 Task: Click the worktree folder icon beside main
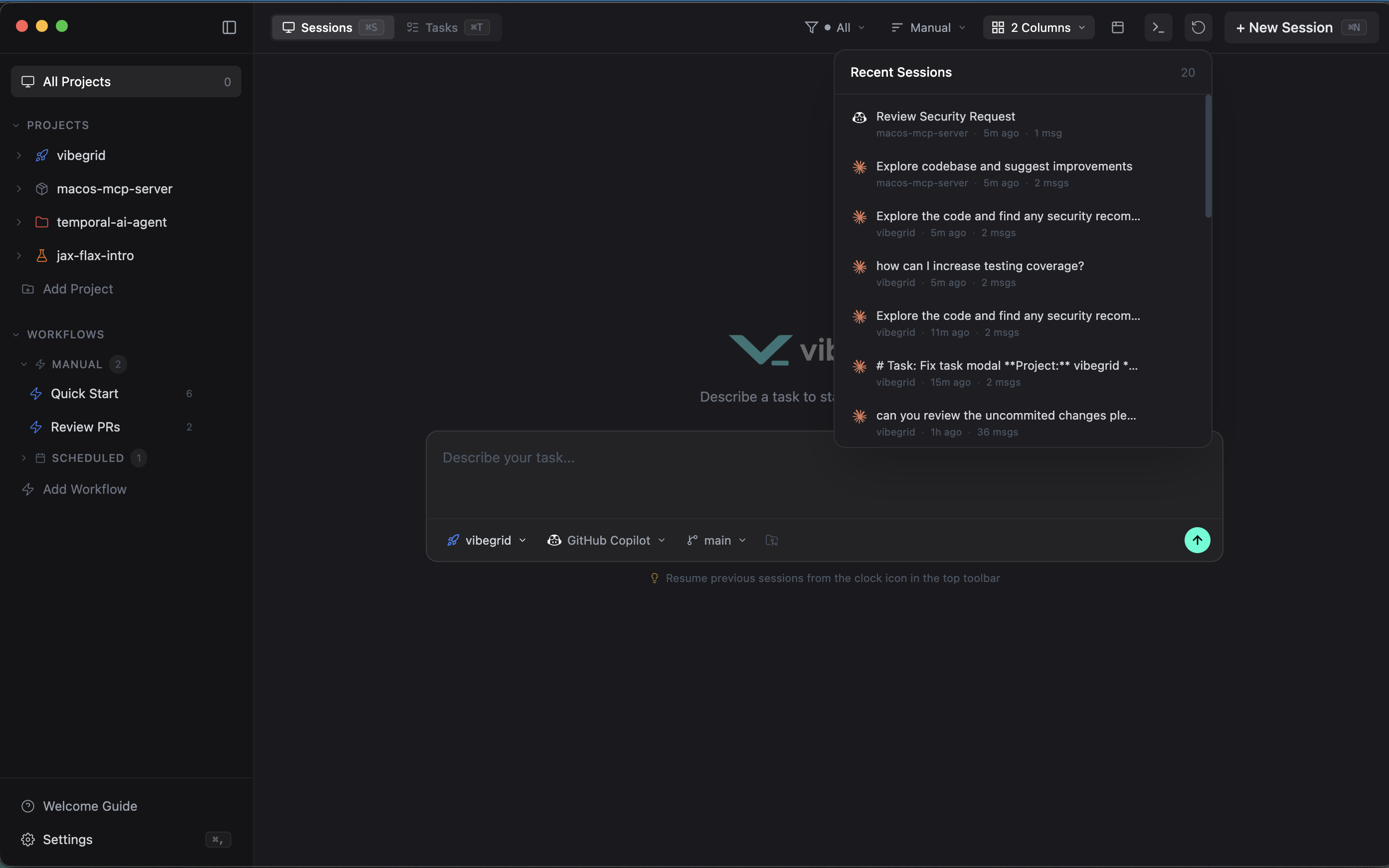tap(771, 540)
